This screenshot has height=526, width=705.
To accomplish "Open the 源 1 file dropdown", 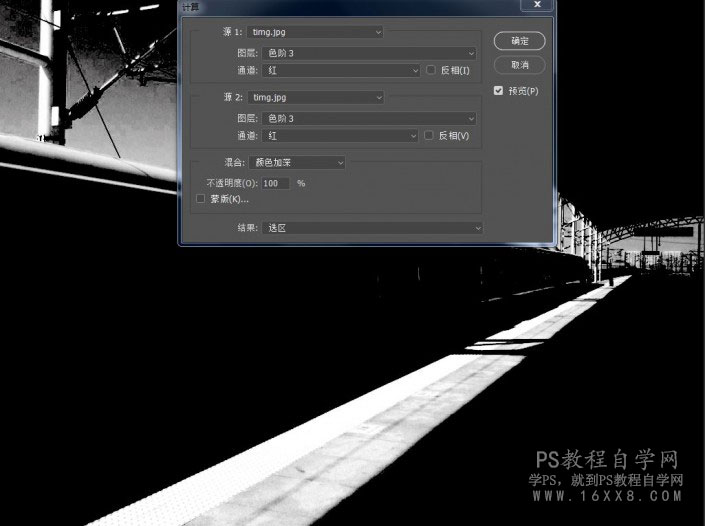I will click(x=315, y=32).
